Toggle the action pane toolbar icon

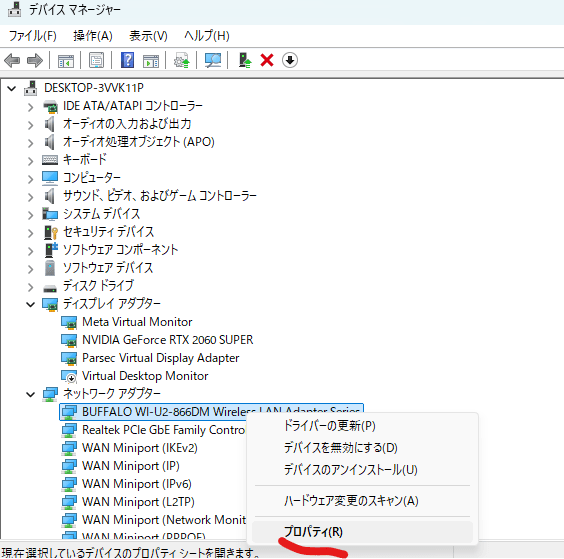click(x=151, y=60)
